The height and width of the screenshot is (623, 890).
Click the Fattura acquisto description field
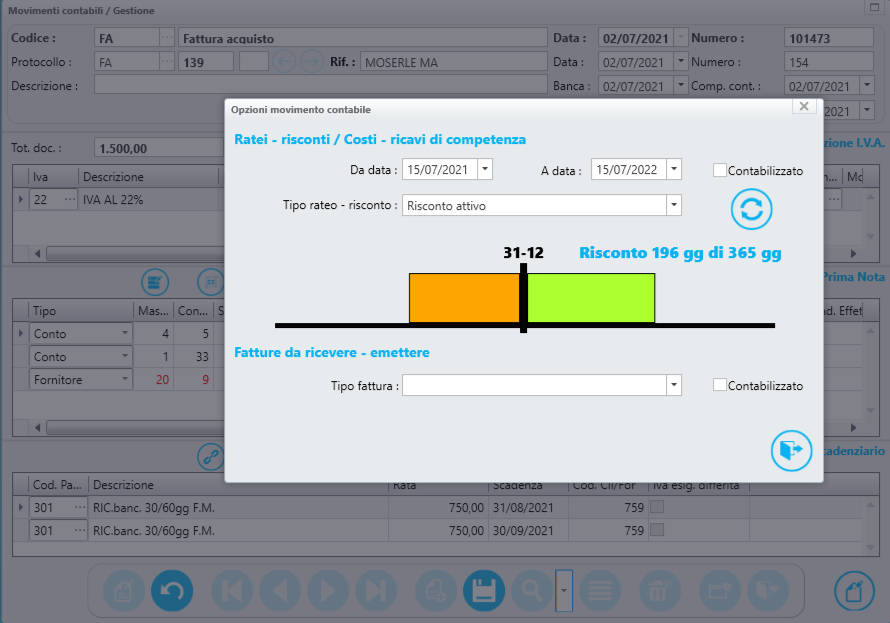click(363, 38)
